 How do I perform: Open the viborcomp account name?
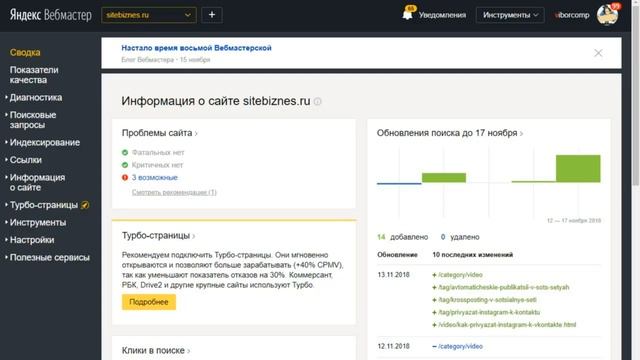[x=572, y=15]
